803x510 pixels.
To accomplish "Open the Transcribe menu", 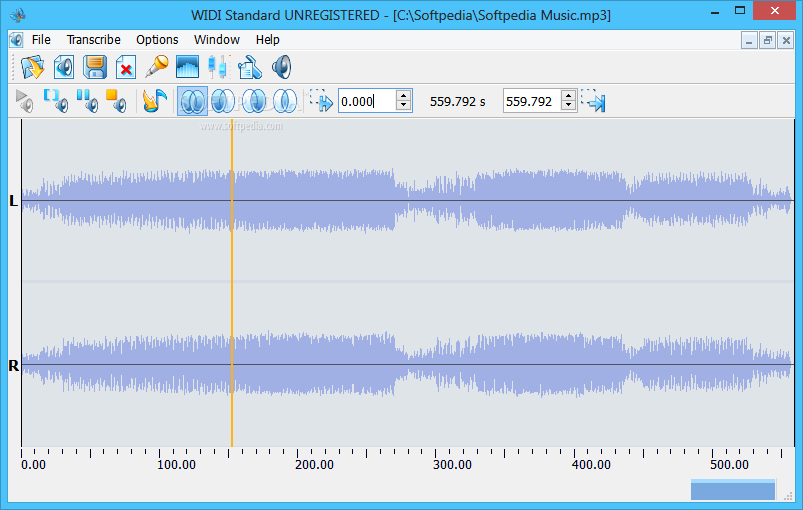I will pos(94,39).
